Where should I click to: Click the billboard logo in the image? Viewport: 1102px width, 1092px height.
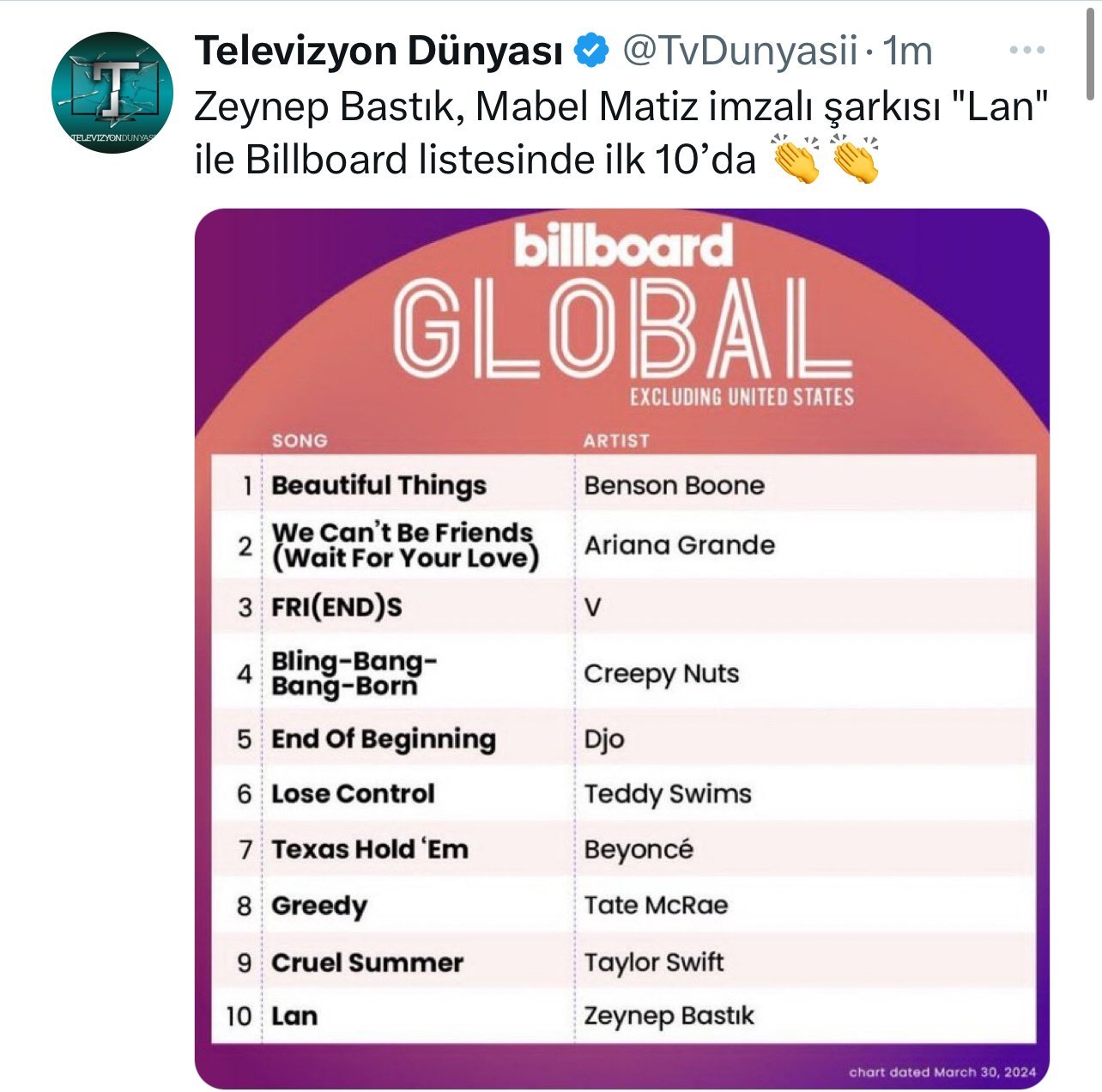click(x=623, y=247)
